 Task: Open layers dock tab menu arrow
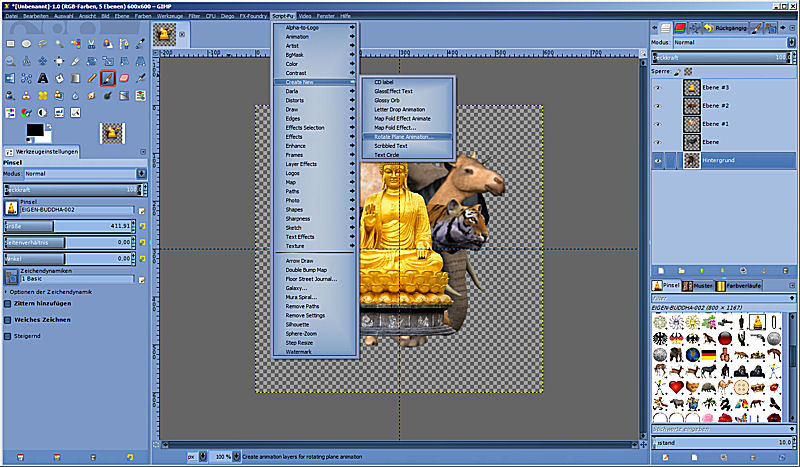pyautogui.click(x=792, y=28)
